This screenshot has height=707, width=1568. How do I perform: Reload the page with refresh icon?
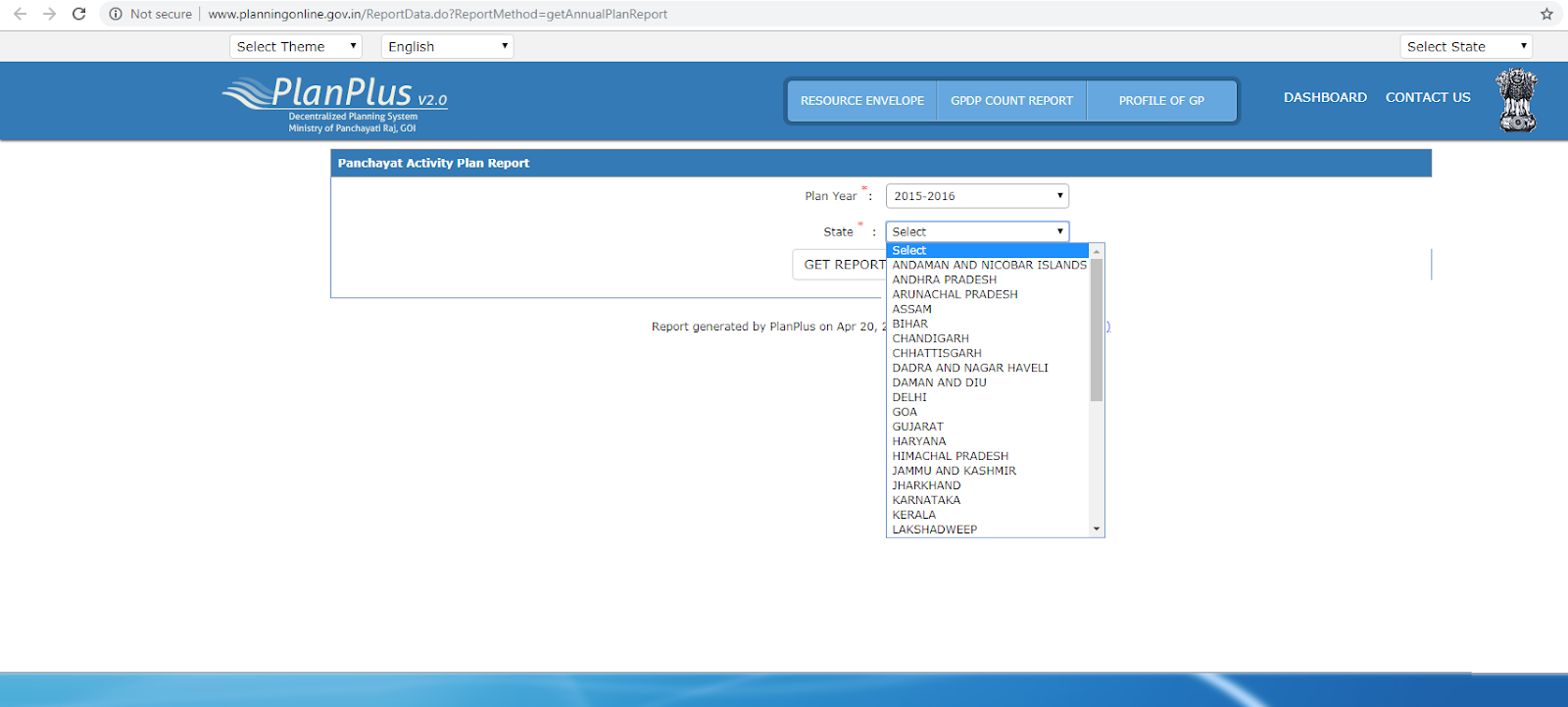79,14
